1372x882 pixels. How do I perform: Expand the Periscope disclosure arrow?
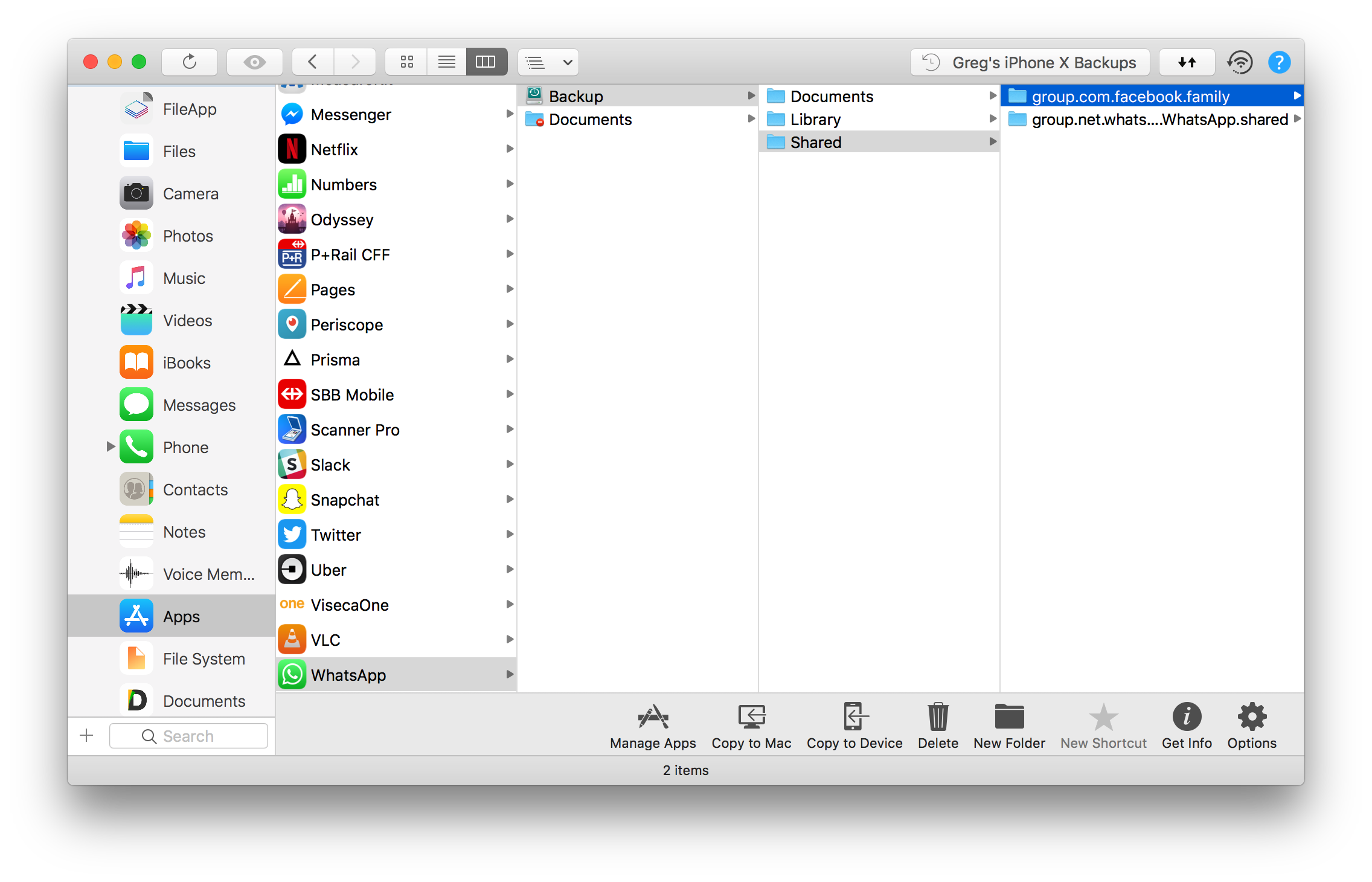coord(510,324)
